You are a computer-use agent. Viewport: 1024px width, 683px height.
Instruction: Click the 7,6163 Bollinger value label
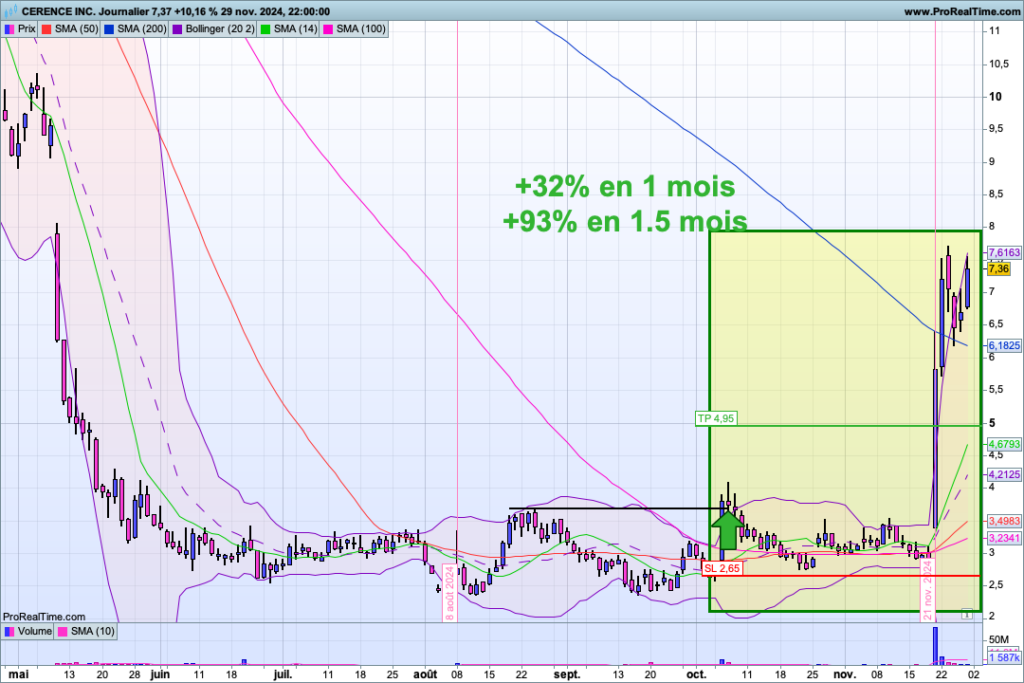[x=1004, y=253]
